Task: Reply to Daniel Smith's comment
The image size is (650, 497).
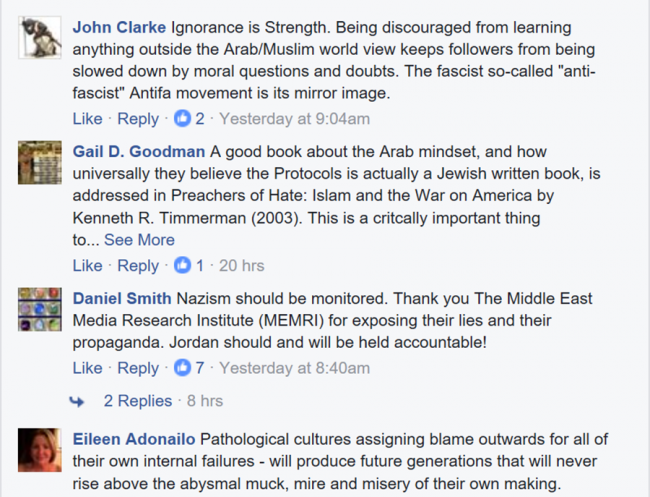Action: pyautogui.click(x=138, y=368)
